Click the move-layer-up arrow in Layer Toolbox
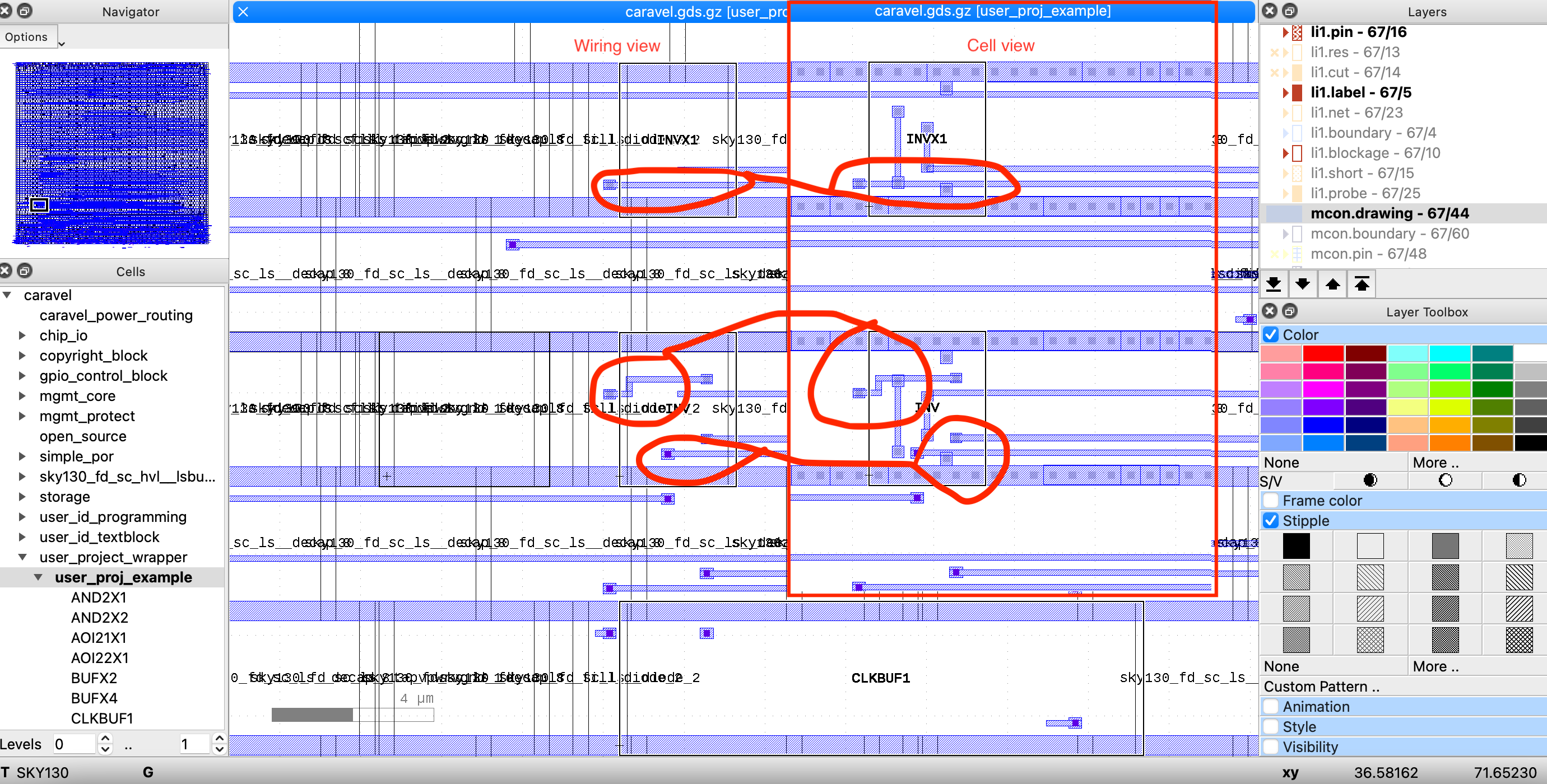1547x784 pixels. click(x=1332, y=283)
